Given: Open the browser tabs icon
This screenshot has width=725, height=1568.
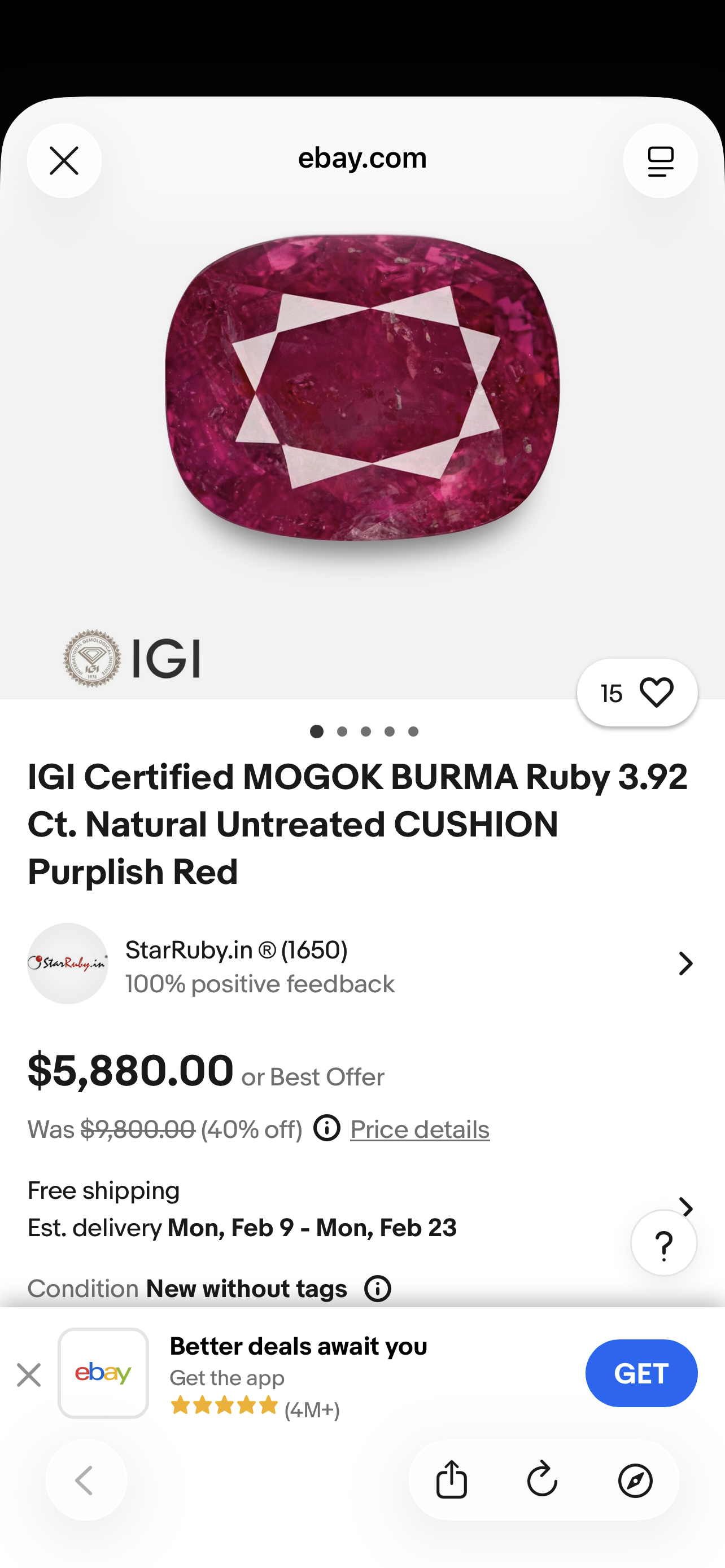Looking at the screenshot, I should 660,161.
